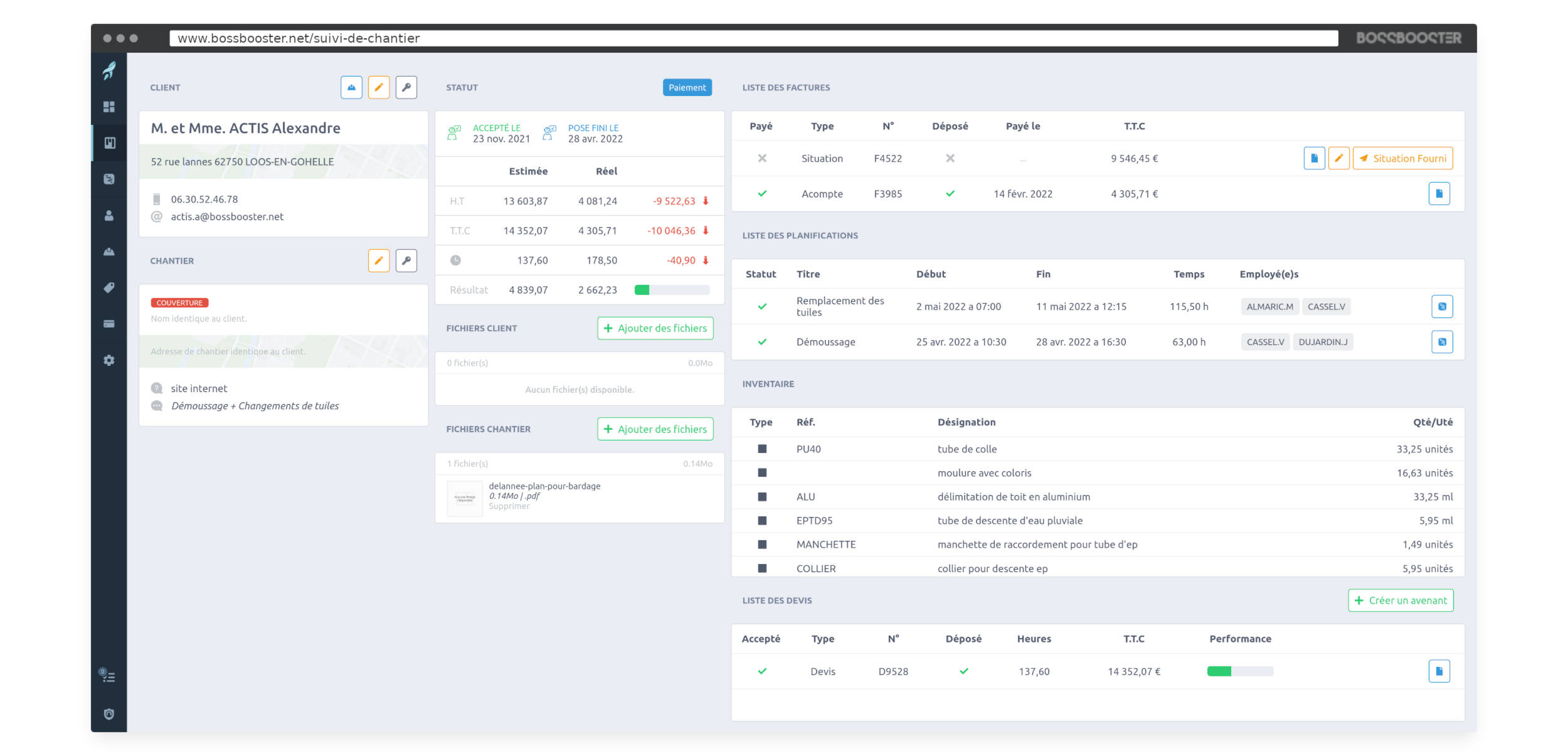Click the Temps value 115,50 h
This screenshot has height=756, width=1568.
pos(1189,307)
